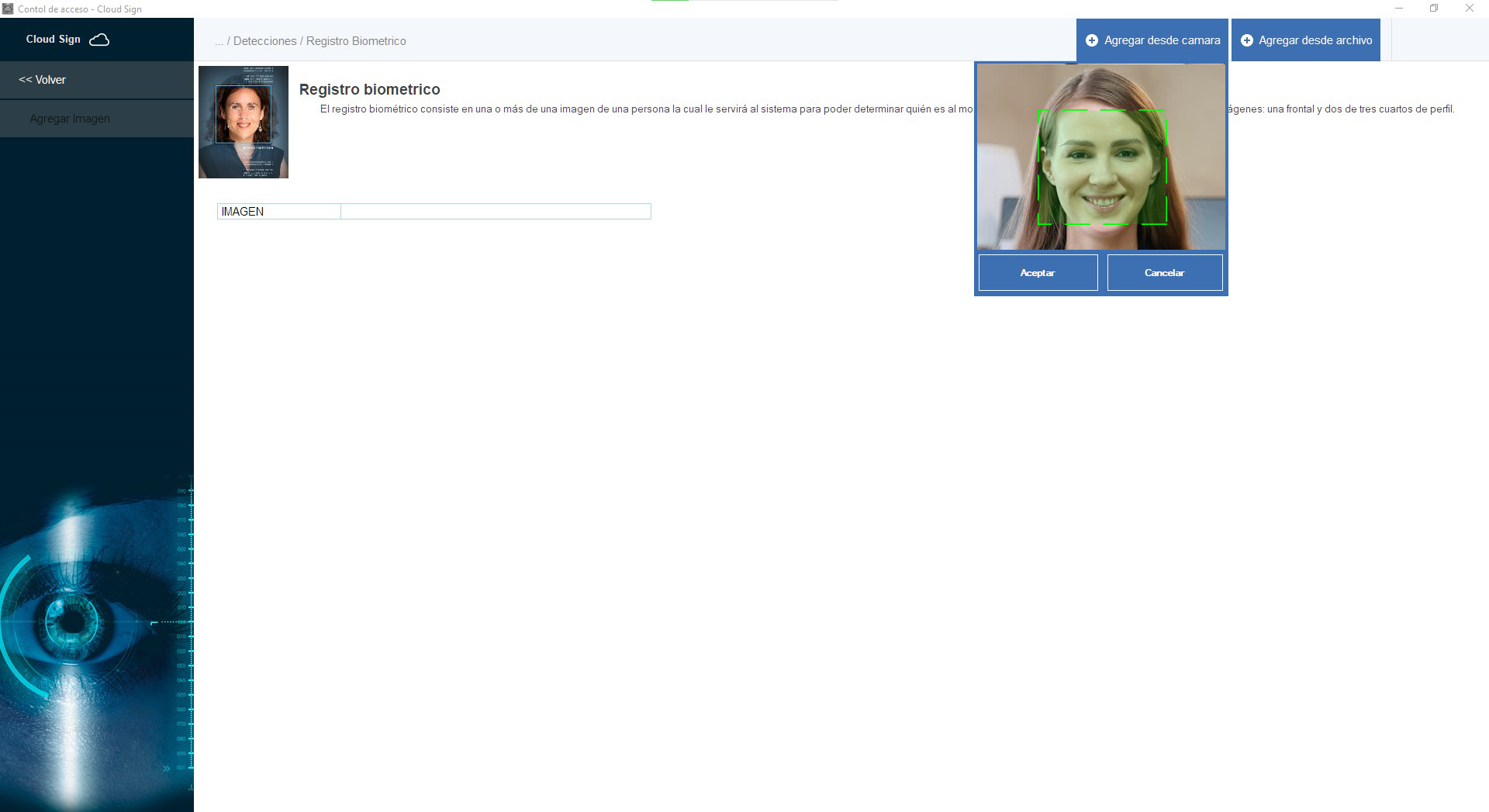Click the biometric scan thumbnail image
This screenshot has height=812, width=1489.
click(x=244, y=122)
